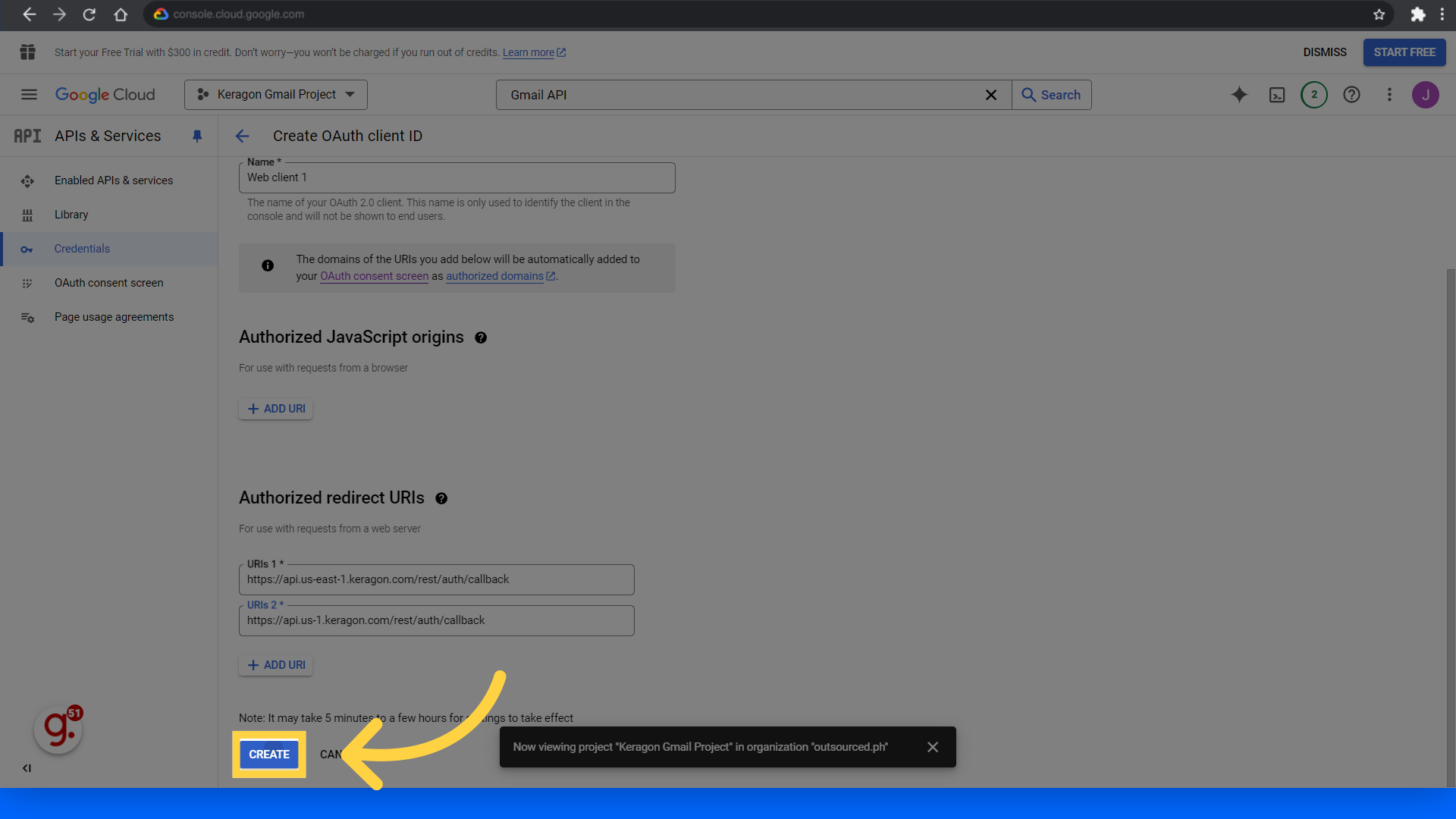Click the Enabled APIs & services icon

coord(27,180)
